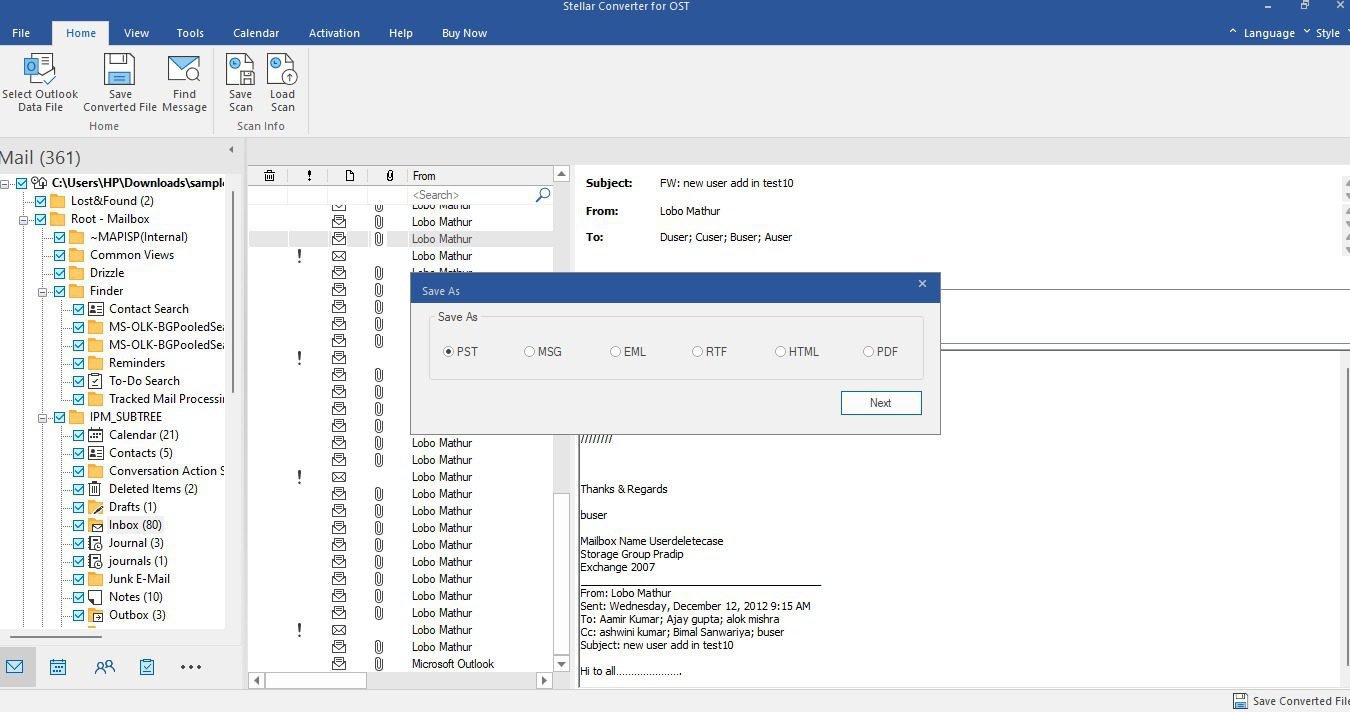
Task: Click the mail list horizontal scrollbar thumb
Action: click(x=316, y=681)
